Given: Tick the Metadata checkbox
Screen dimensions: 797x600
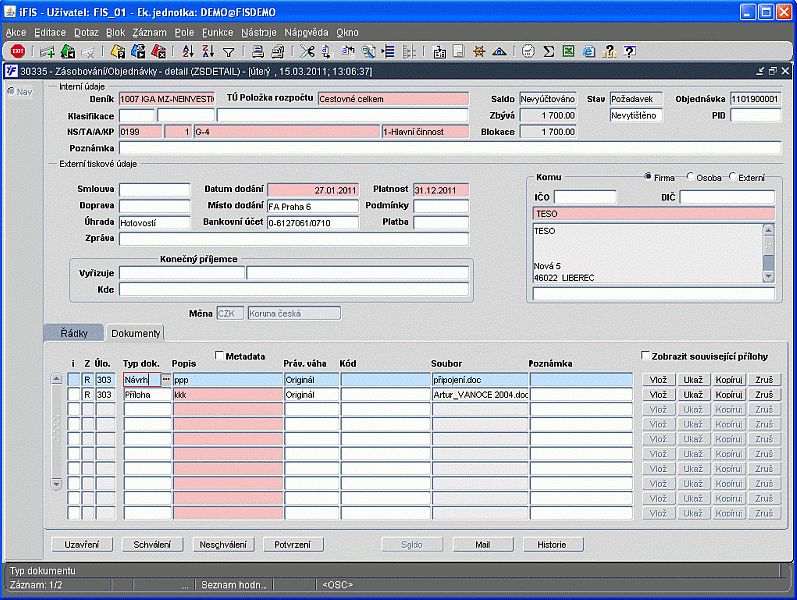Looking at the screenshot, I should click(220, 355).
